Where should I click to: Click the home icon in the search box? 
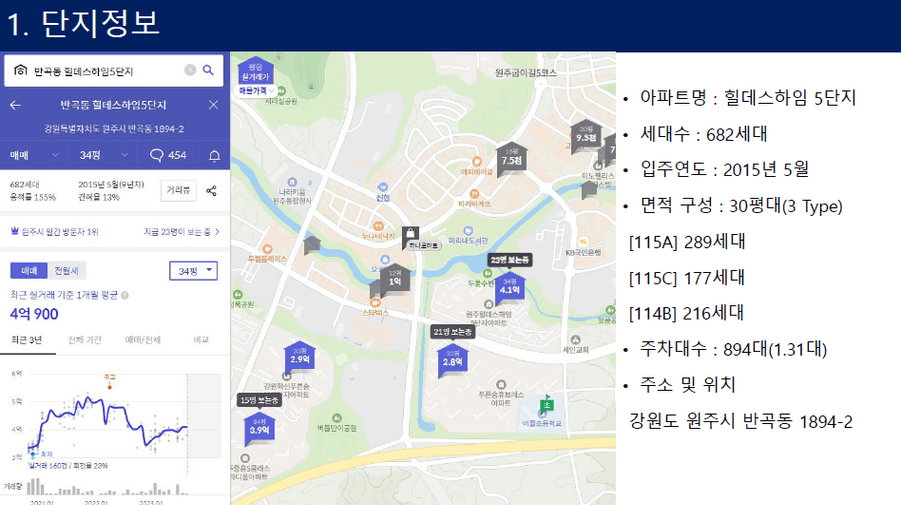21,70
